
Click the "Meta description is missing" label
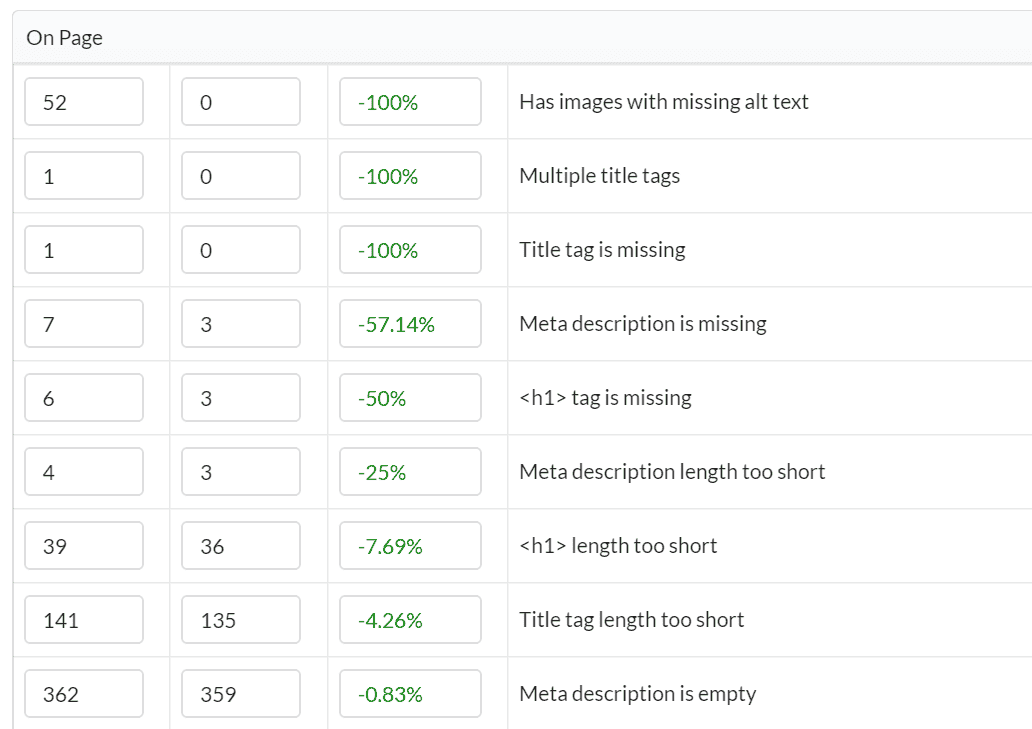(x=642, y=323)
